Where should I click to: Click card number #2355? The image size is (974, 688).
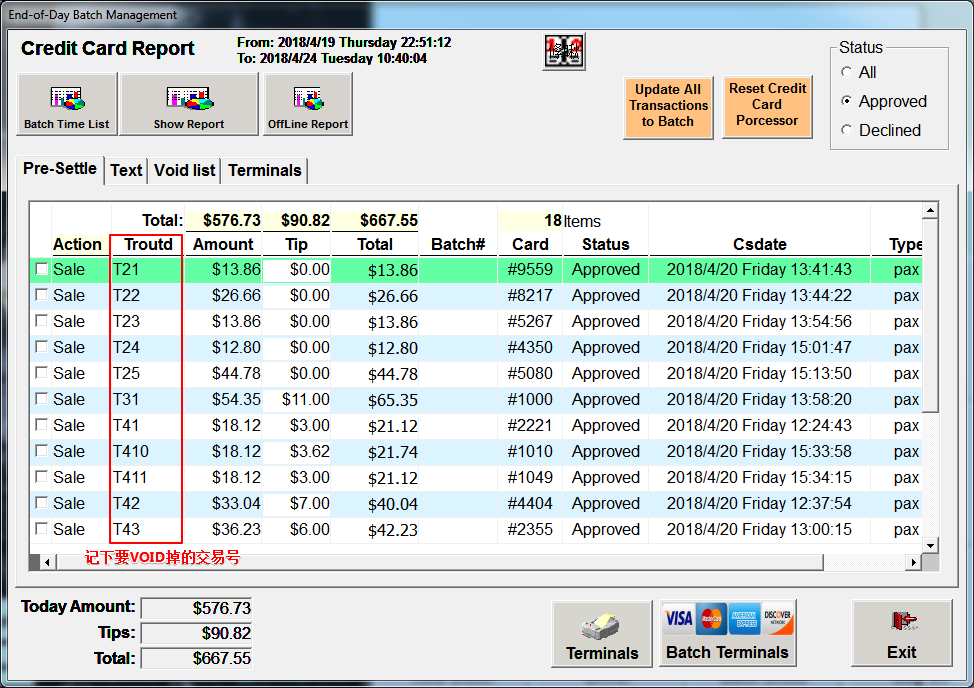530,529
